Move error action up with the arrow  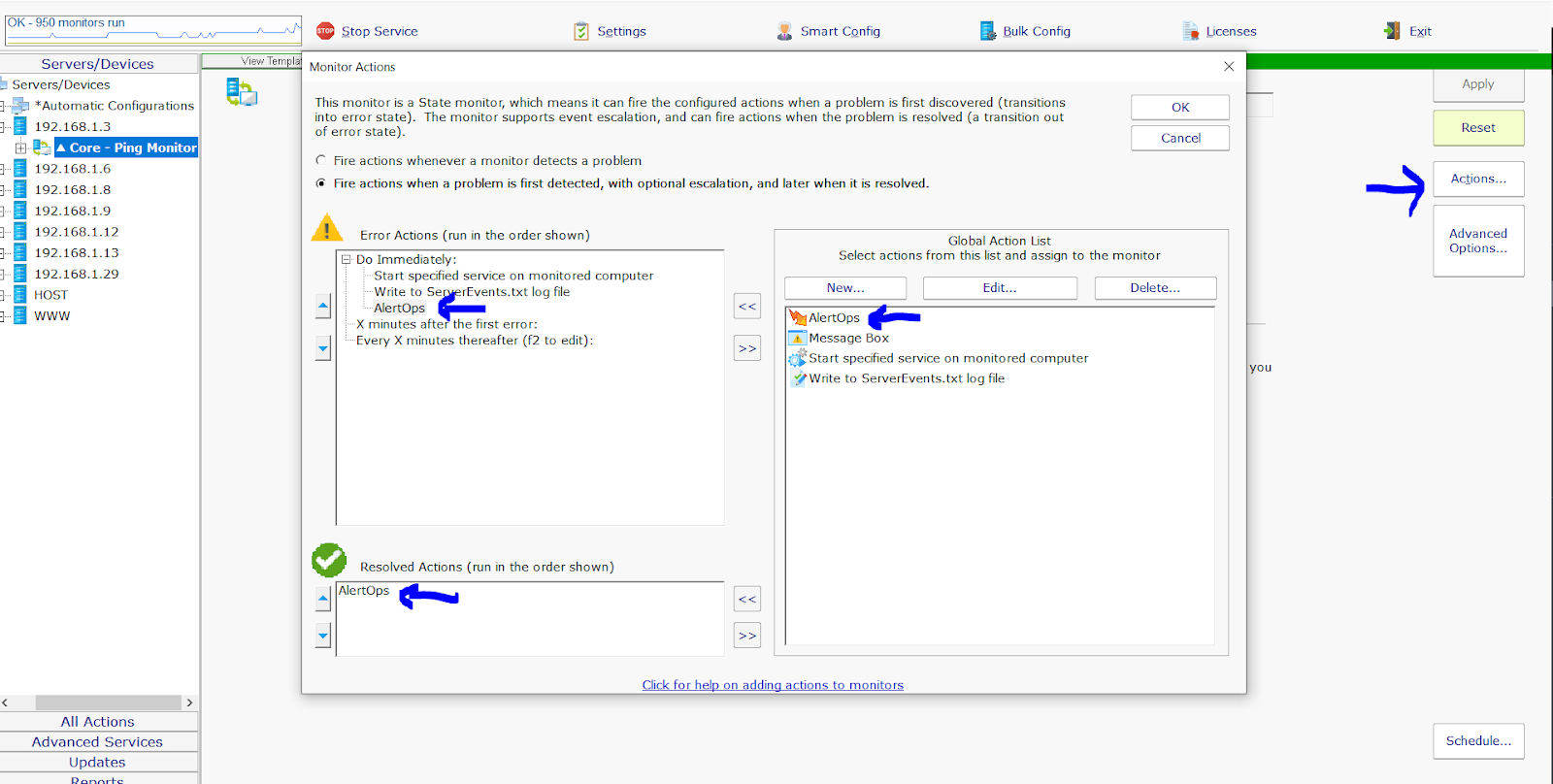point(323,307)
